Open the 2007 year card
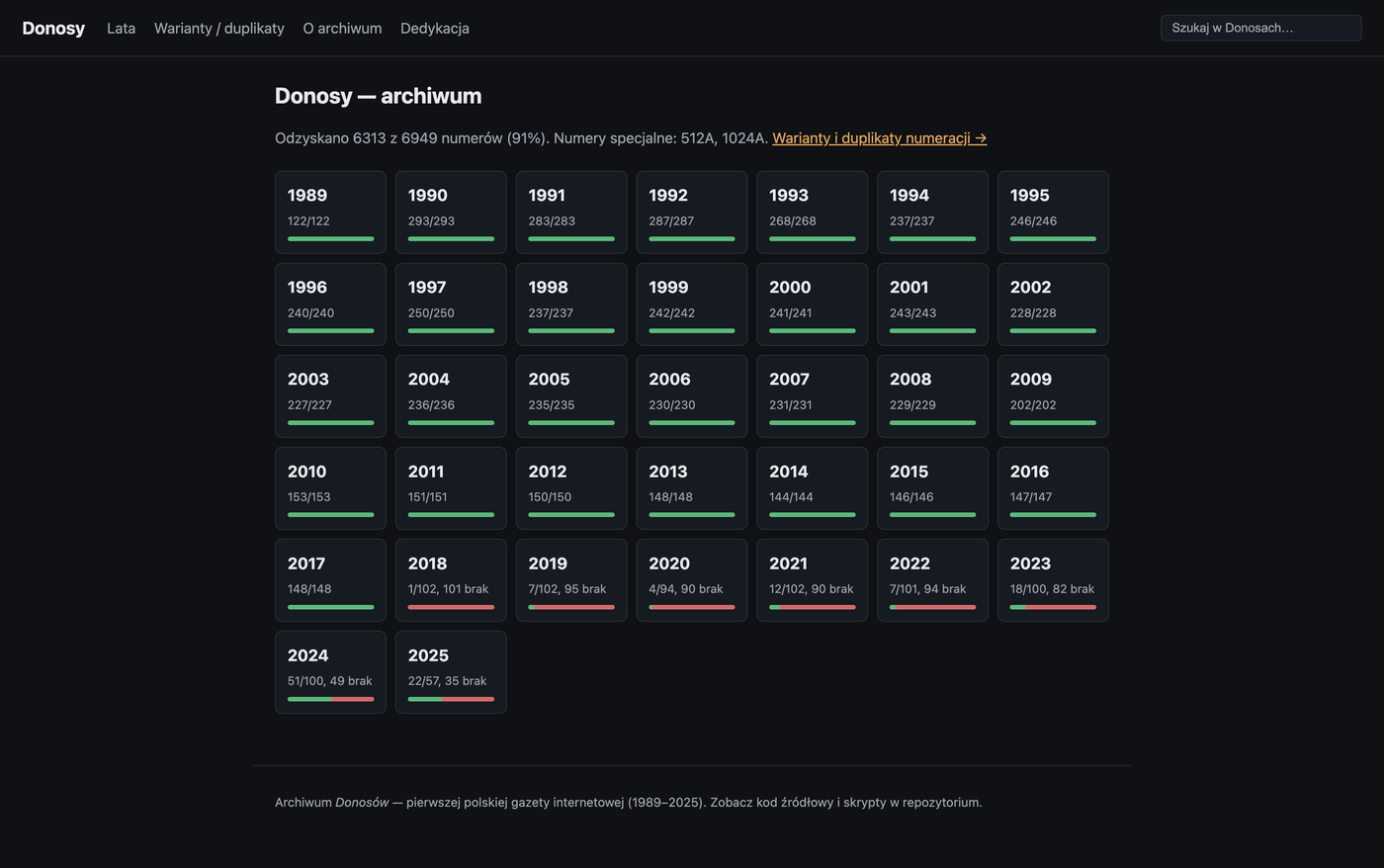Screen dimensions: 1384x868 click(813, 396)
